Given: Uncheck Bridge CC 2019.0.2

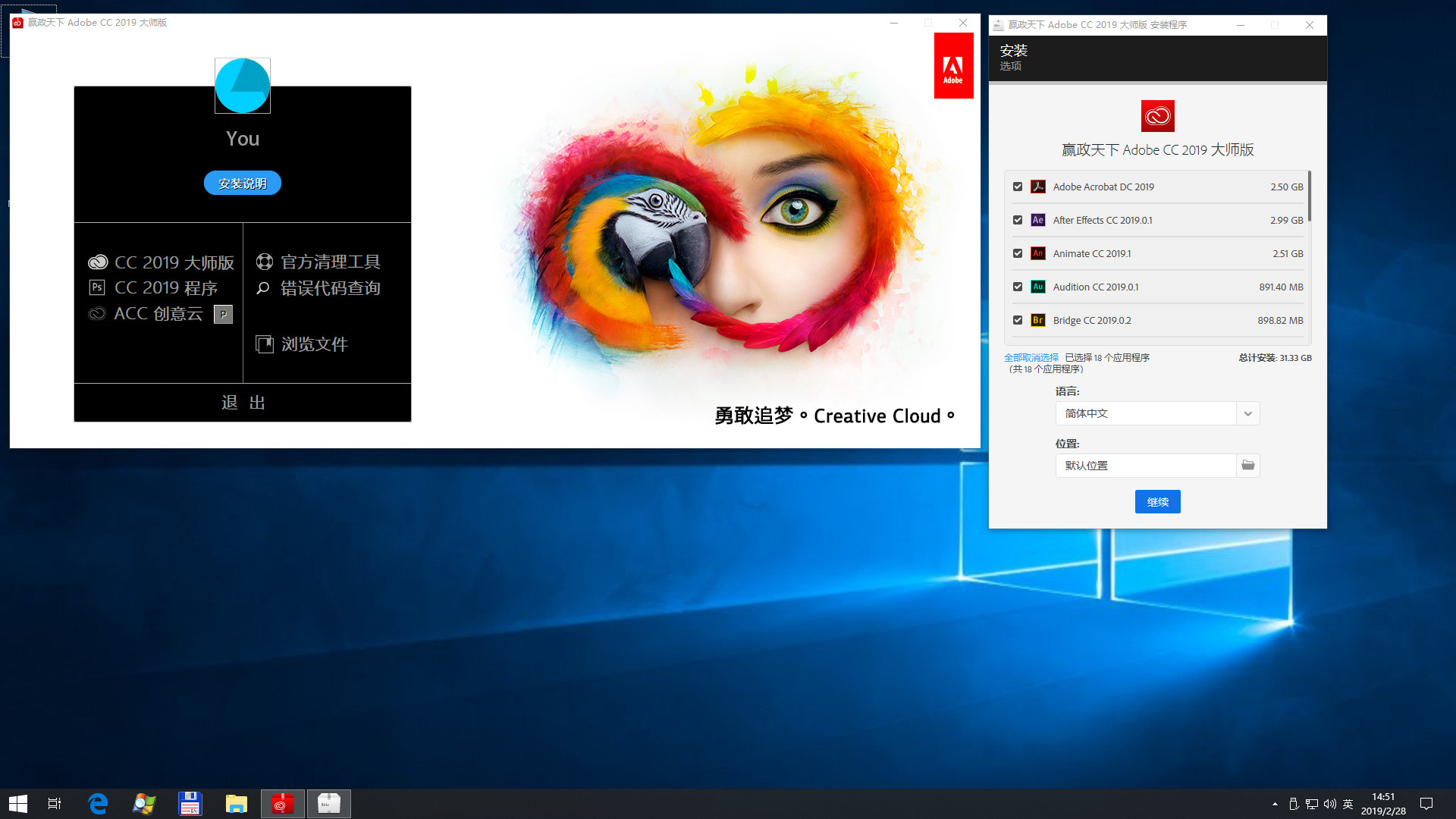Looking at the screenshot, I should click(1018, 320).
